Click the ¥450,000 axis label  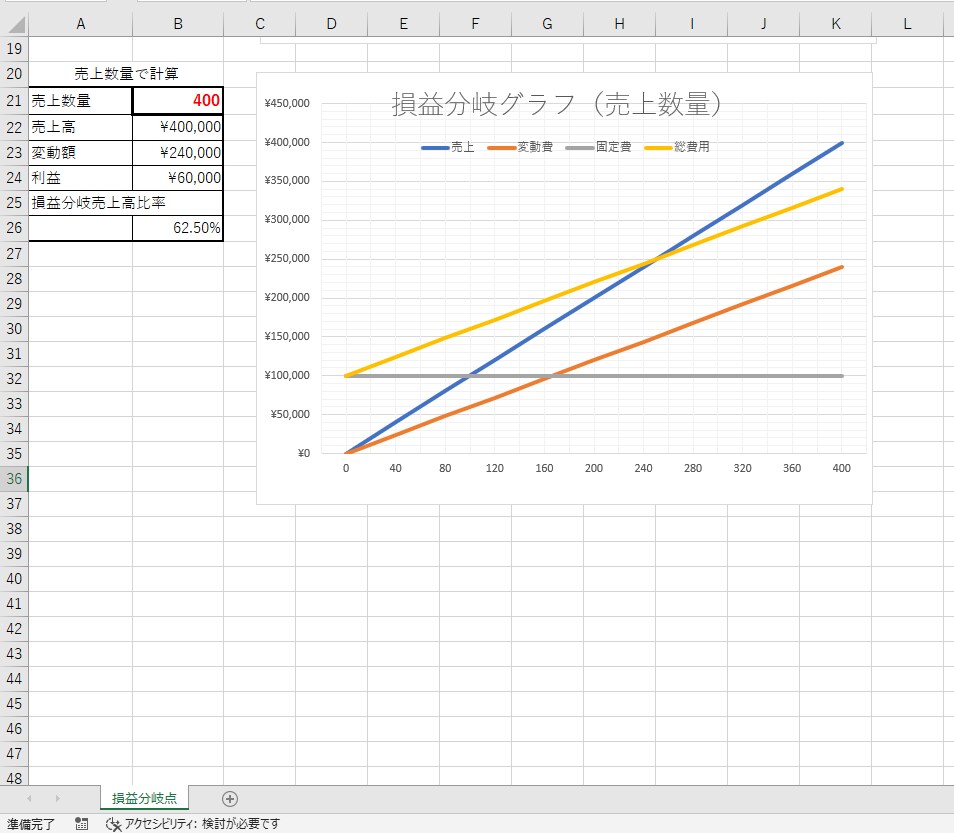287,103
